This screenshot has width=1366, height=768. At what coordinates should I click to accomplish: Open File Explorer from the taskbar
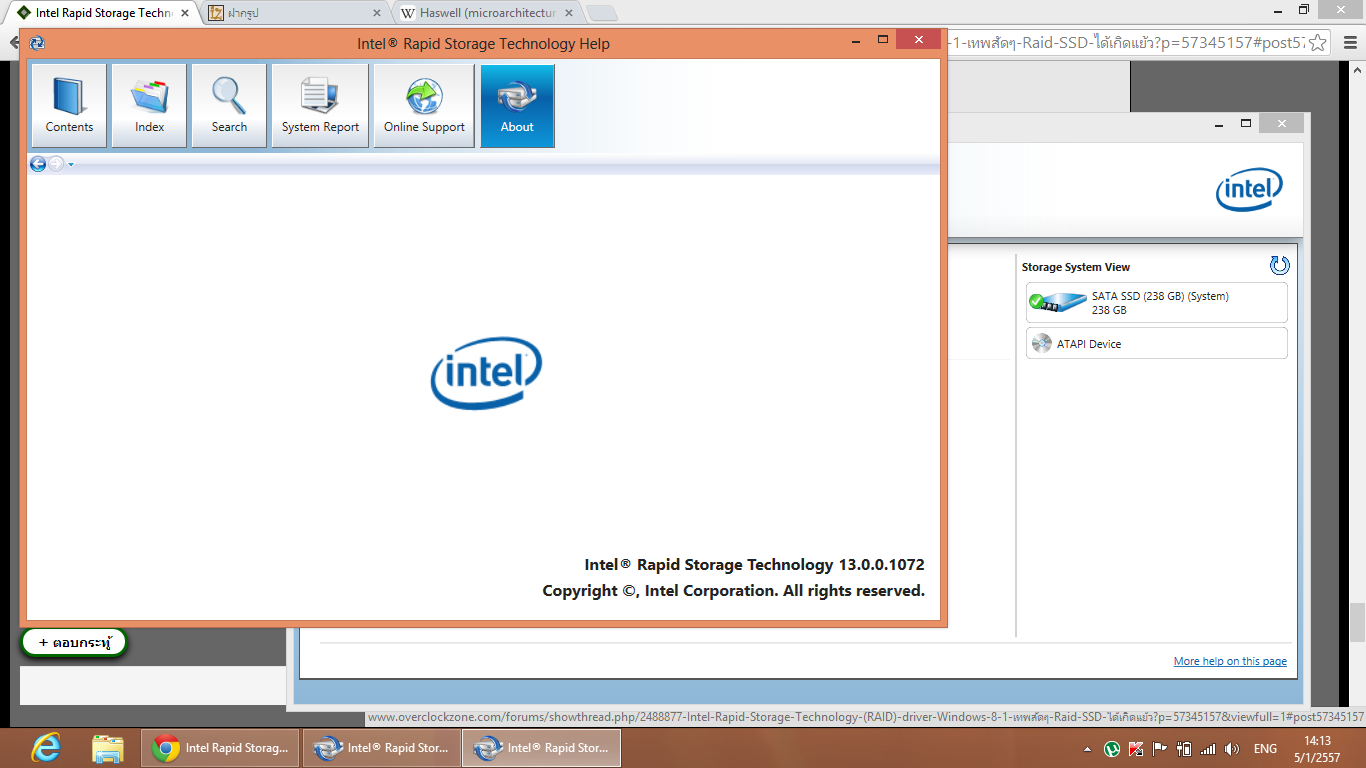click(107, 748)
